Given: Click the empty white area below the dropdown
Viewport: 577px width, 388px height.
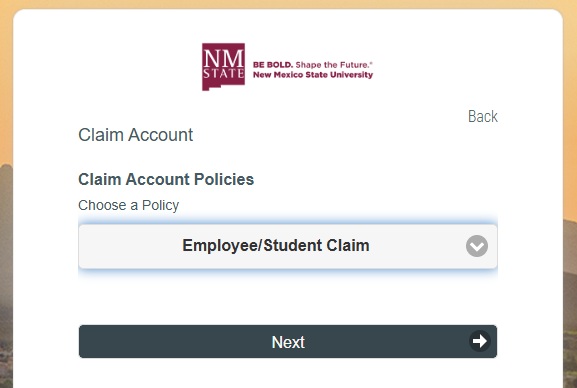Looking at the screenshot, I should (288, 298).
